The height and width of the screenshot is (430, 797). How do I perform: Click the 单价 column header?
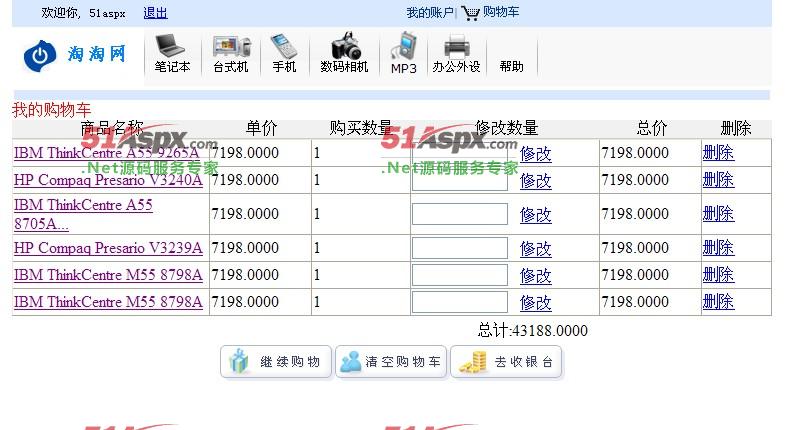pyautogui.click(x=261, y=128)
